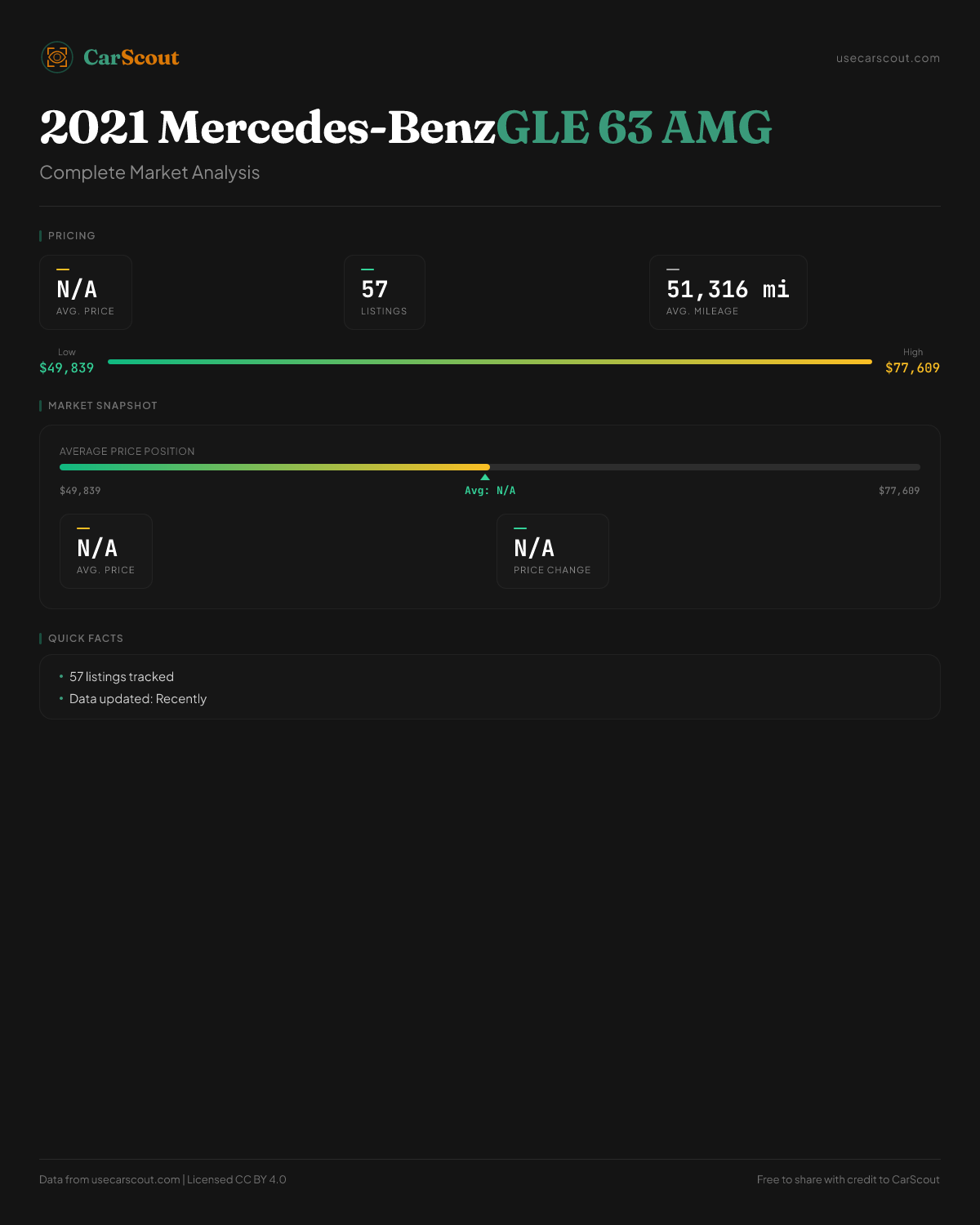
Task: Select the 57 Listings card
Action: point(385,292)
